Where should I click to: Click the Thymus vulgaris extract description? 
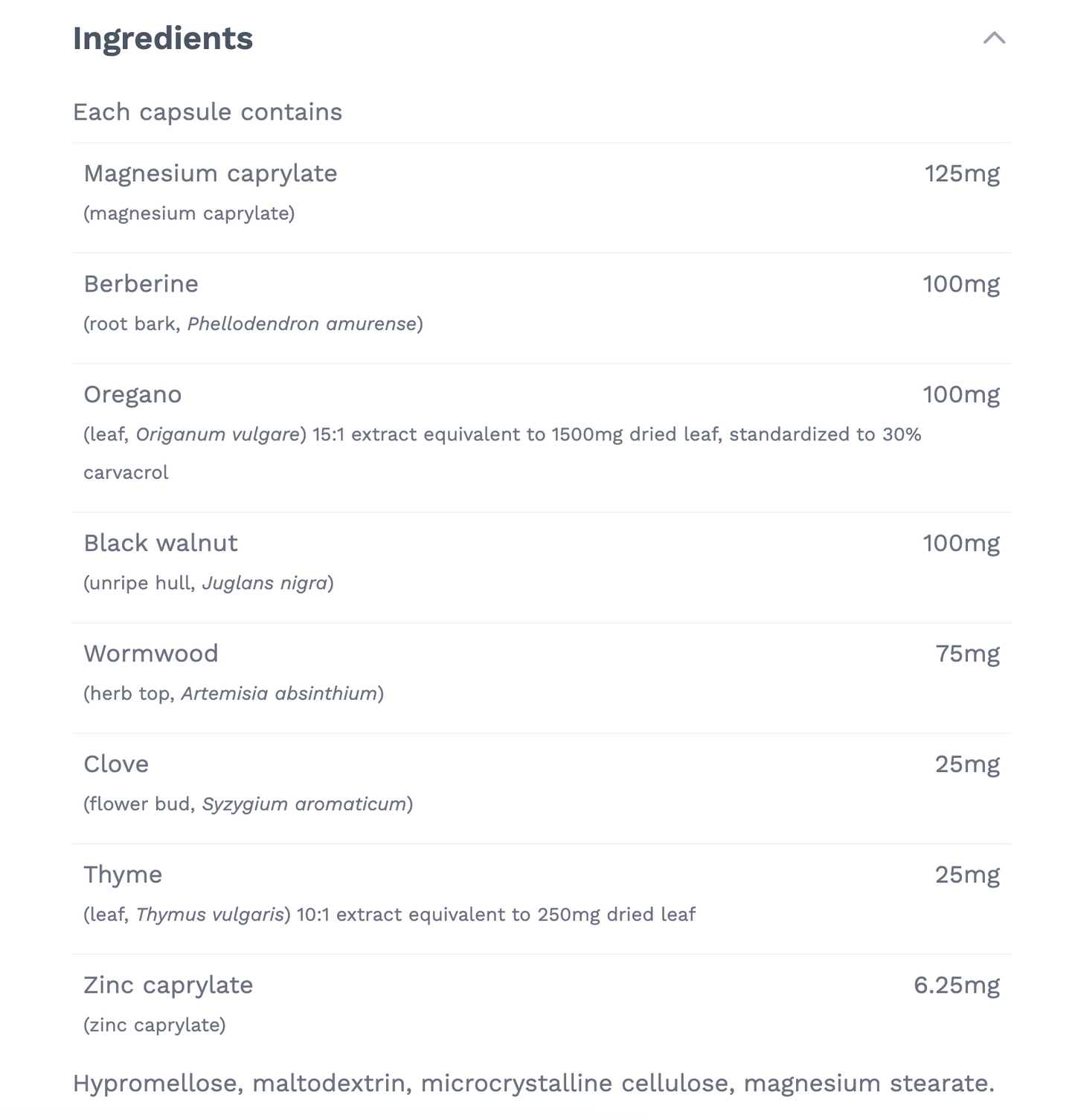coord(389,915)
